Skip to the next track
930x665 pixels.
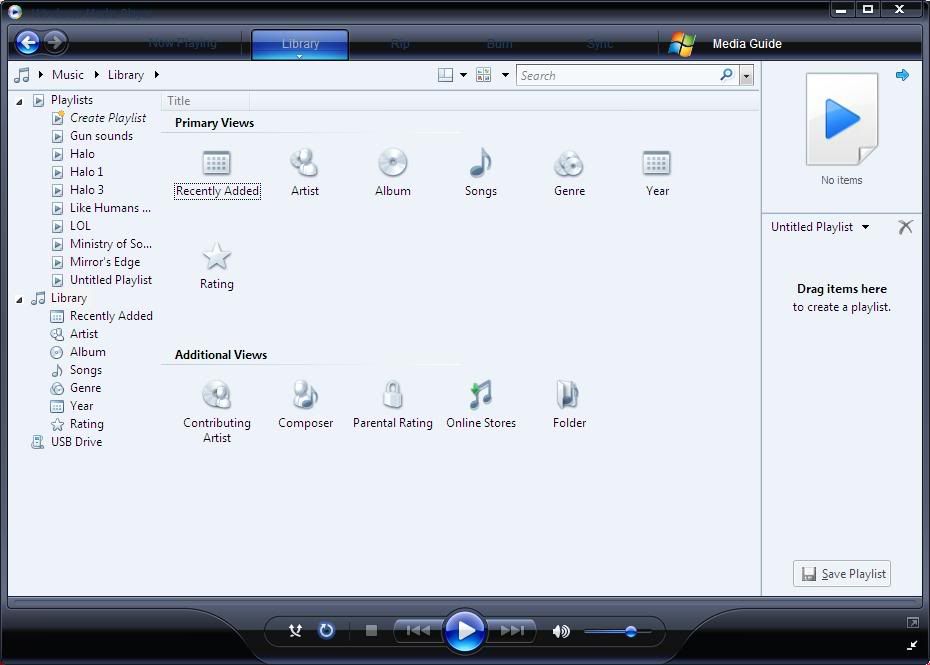(x=512, y=631)
